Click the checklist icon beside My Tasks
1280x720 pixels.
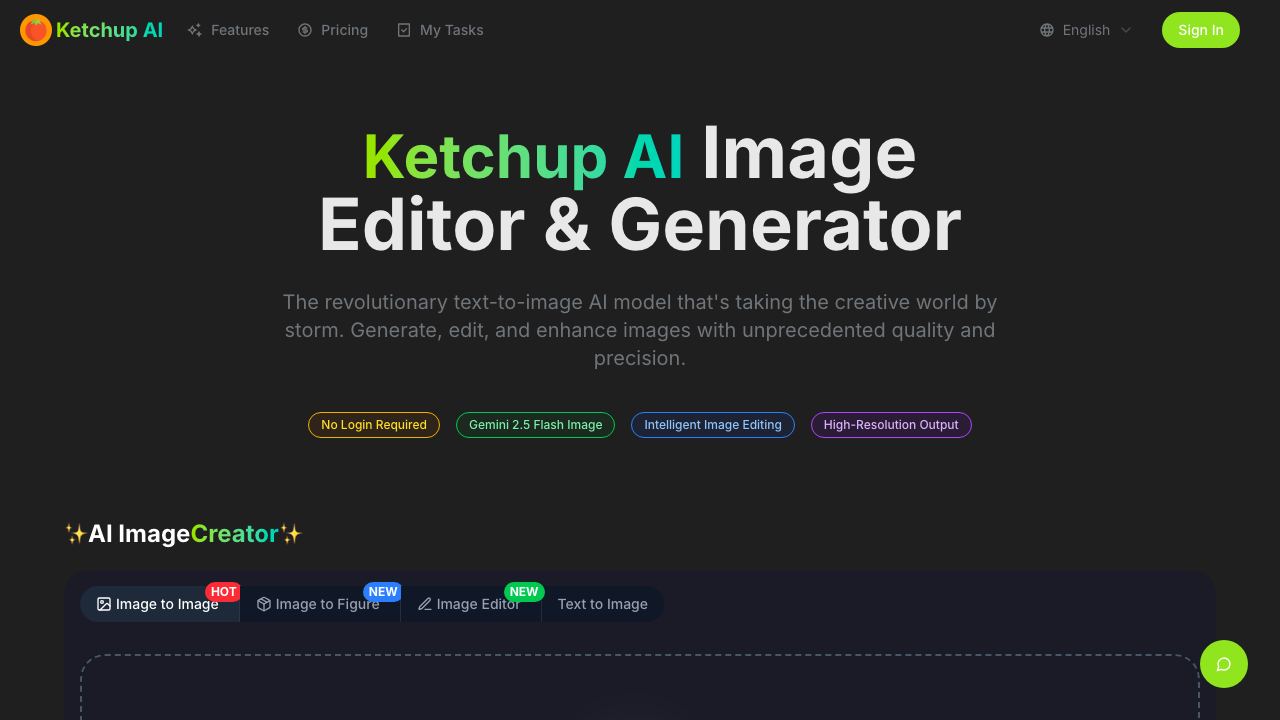coord(404,30)
